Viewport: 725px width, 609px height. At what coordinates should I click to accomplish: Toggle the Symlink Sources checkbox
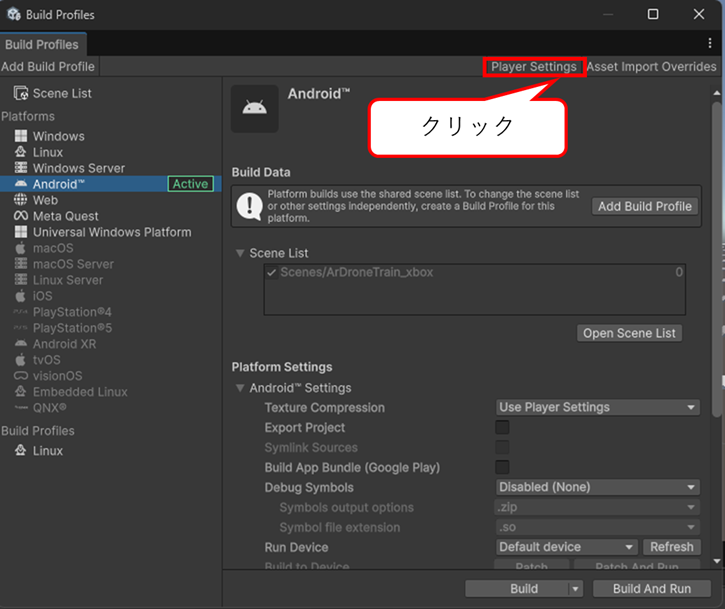[502, 447]
